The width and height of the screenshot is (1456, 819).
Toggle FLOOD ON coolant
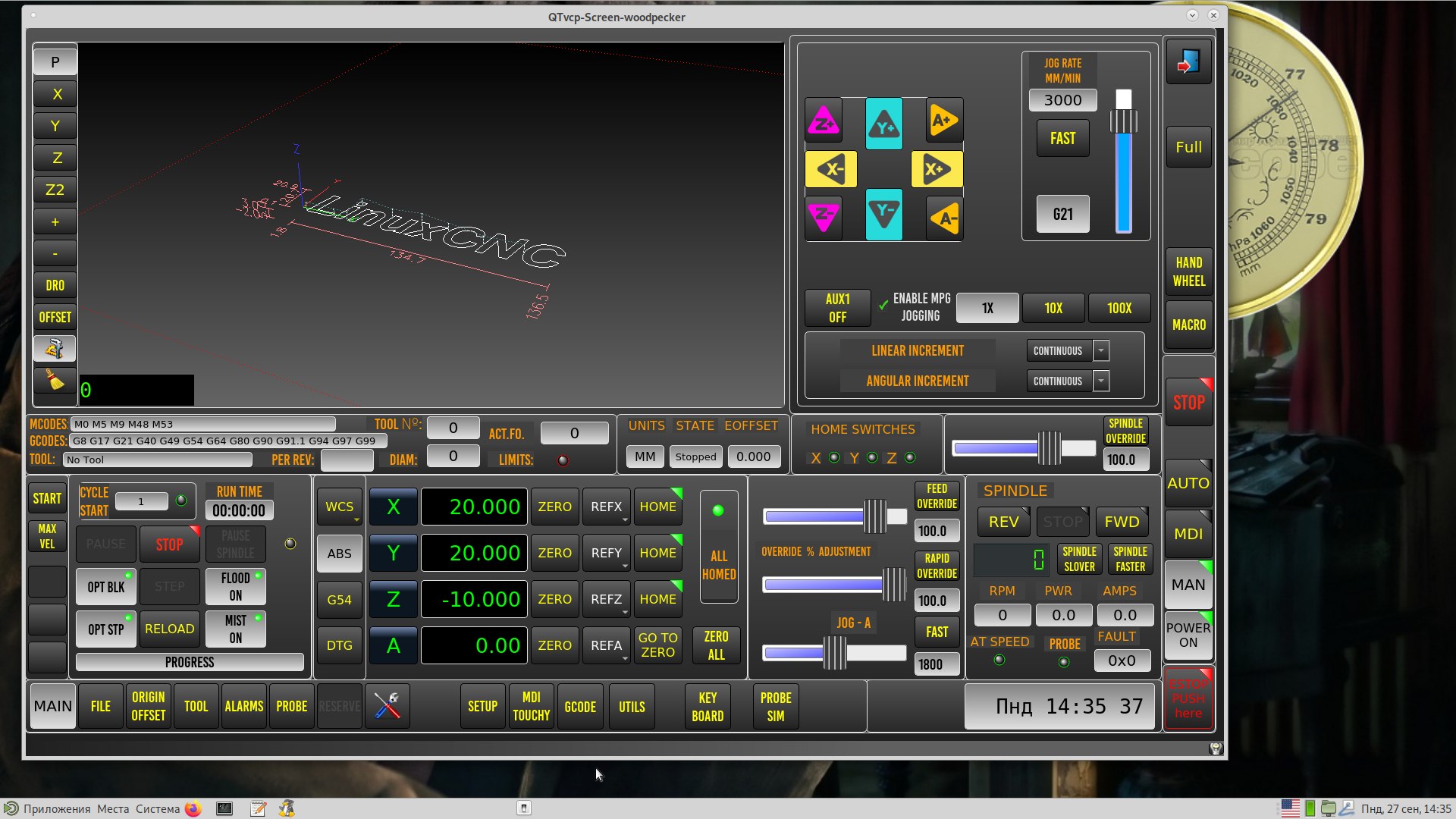[236, 586]
